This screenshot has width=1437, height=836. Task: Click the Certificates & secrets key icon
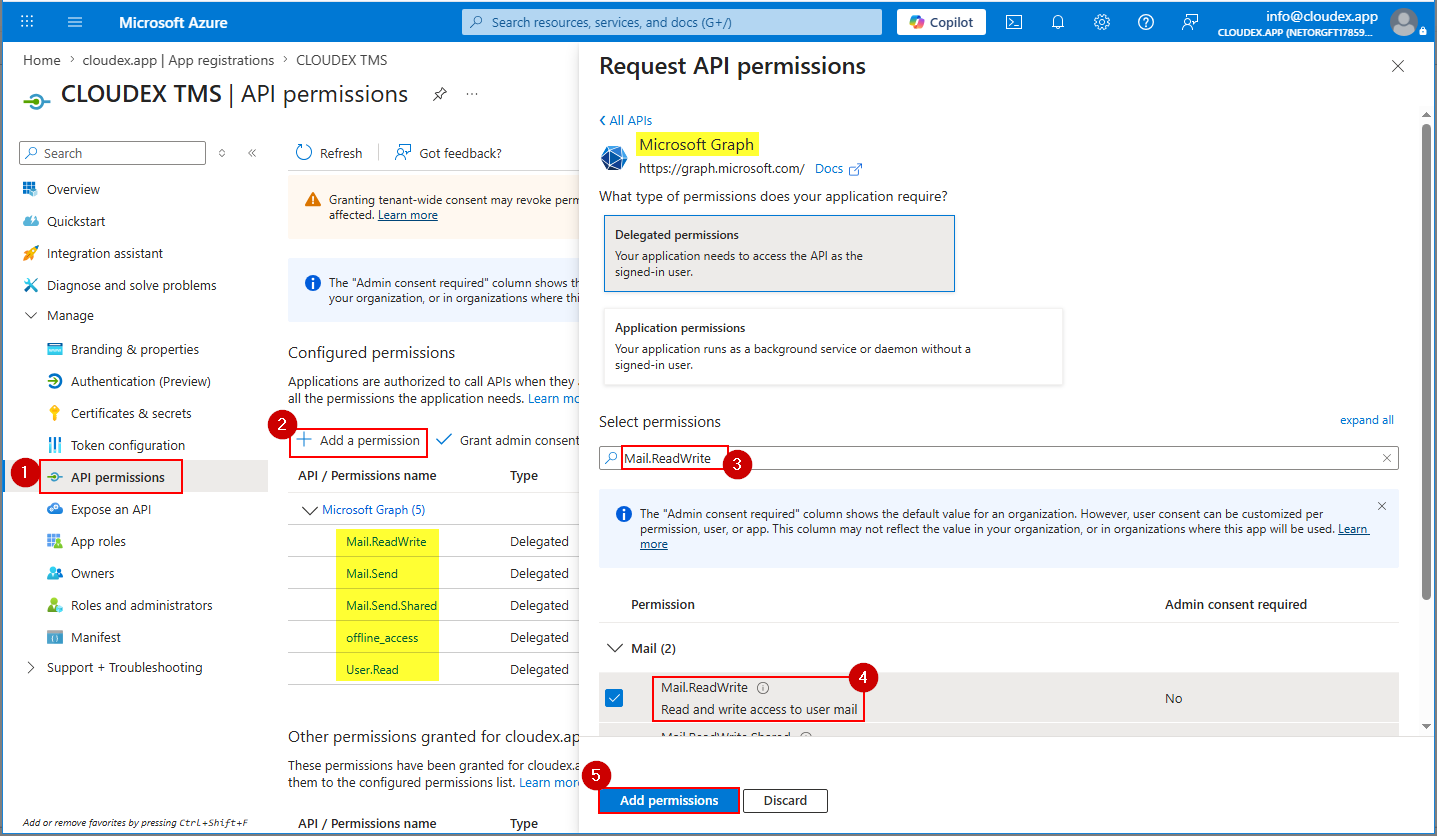coord(54,413)
